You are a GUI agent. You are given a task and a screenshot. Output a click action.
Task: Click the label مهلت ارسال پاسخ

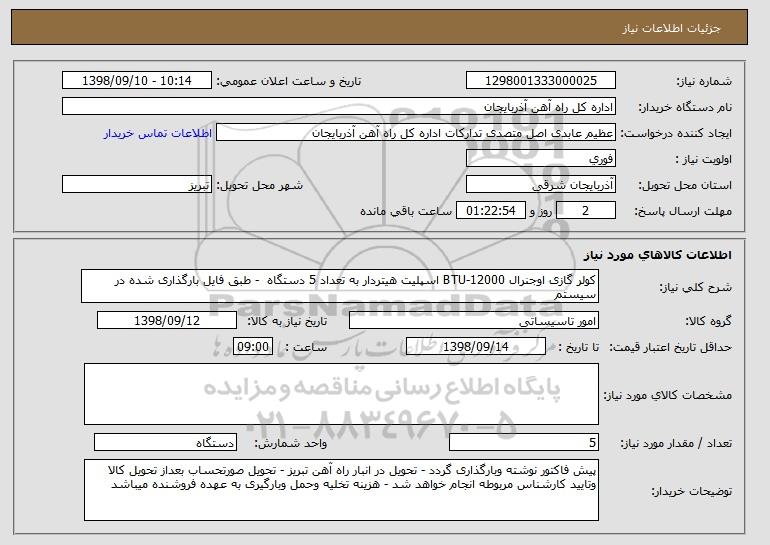pyautogui.click(x=683, y=212)
